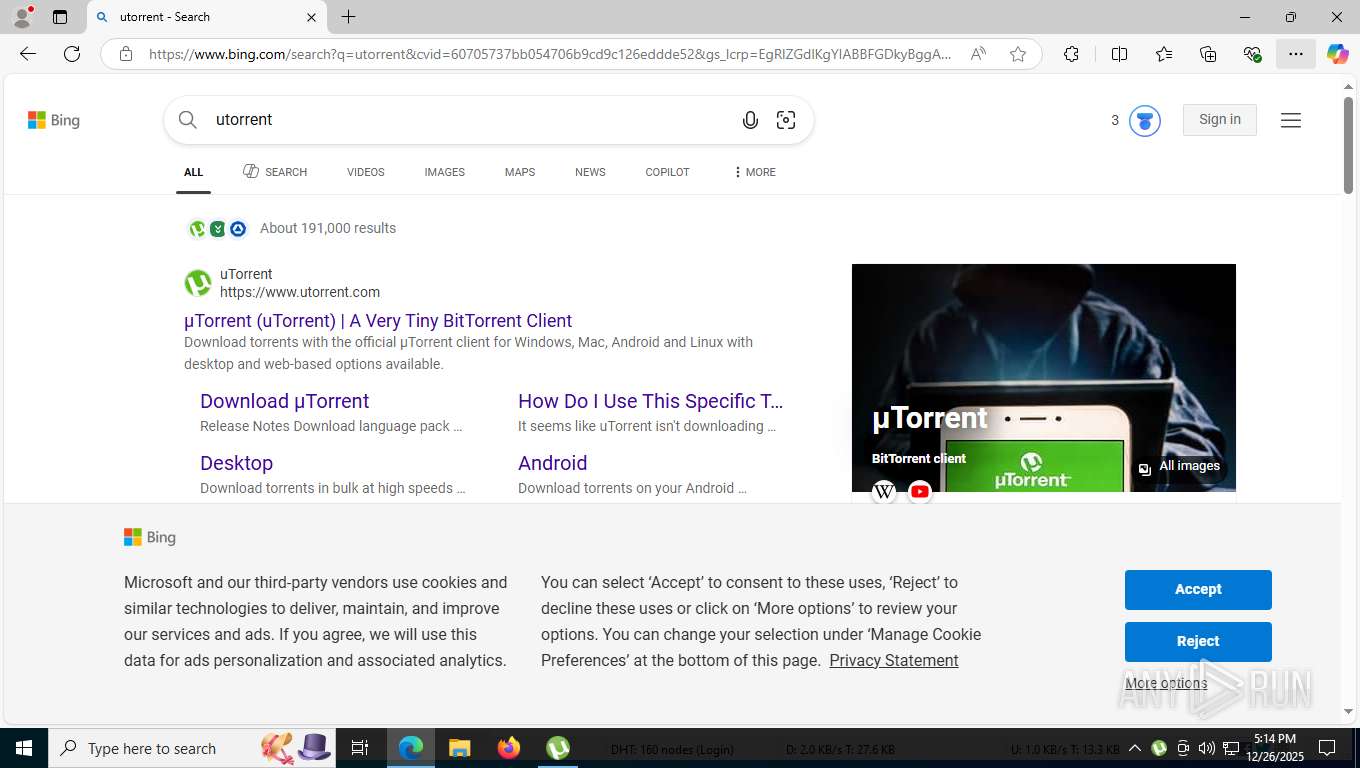Switch to the VIDEOS tab
Screen dimensions: 1360x768
tap(366, 172)
